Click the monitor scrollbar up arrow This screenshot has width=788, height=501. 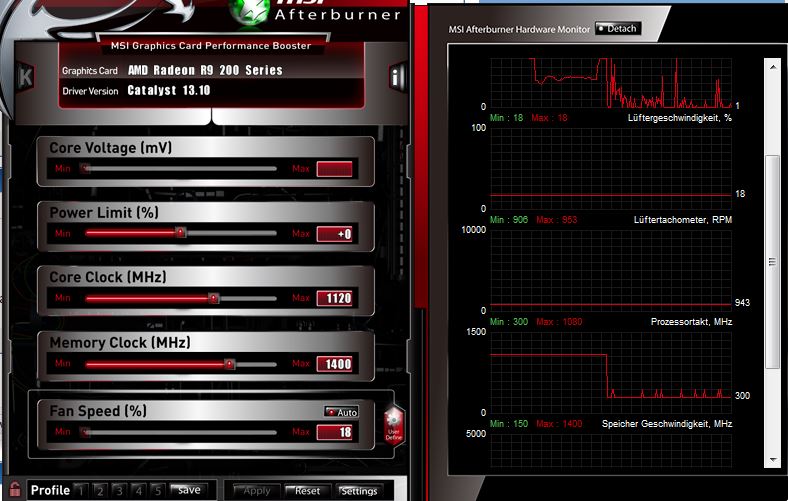tap(772, 67)
